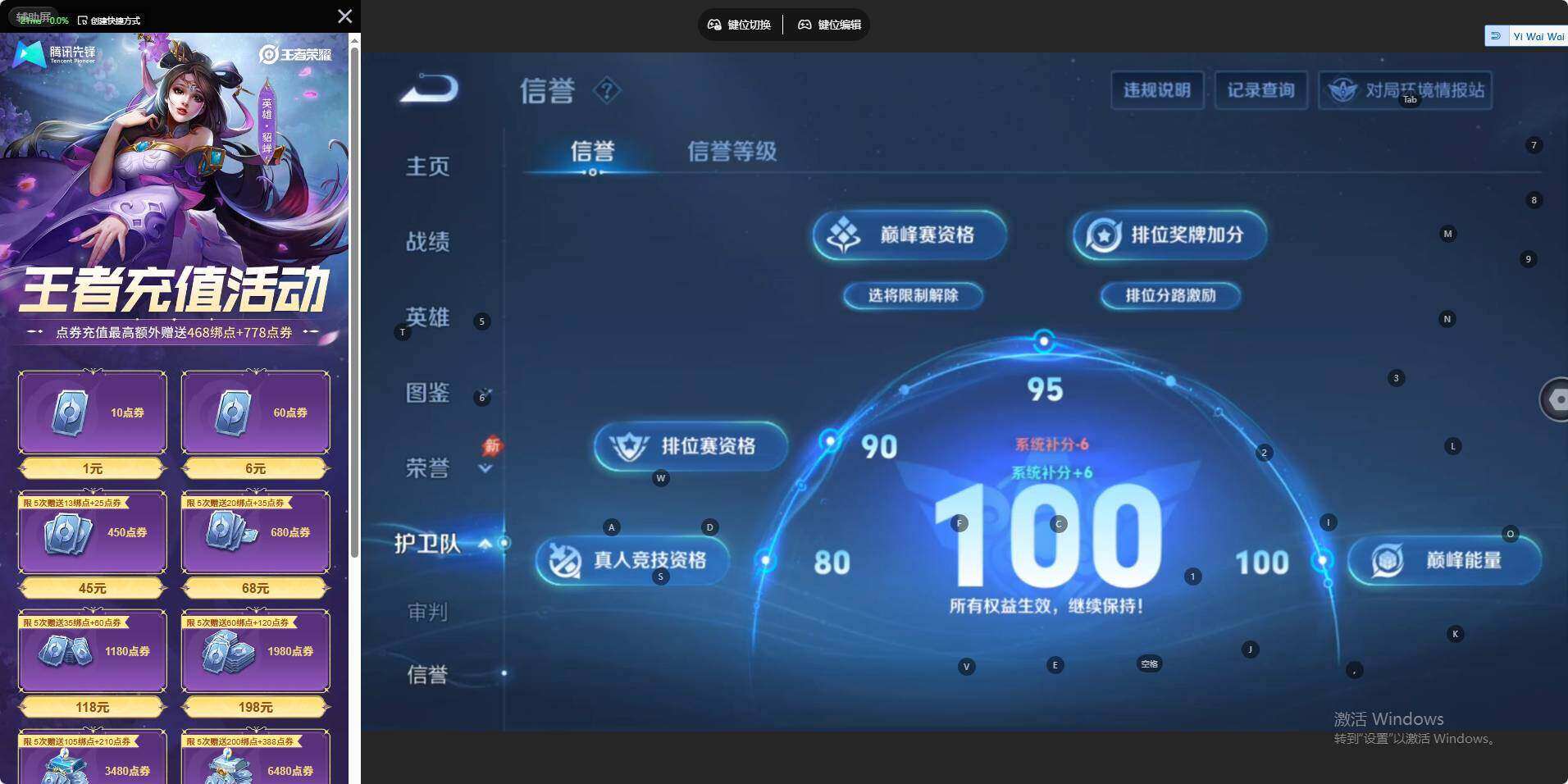Click the 80 node on credit arc
Image resolution: width=1568 pixels, height=784 pixels.
pyautogui.click(x=766, y=561)
